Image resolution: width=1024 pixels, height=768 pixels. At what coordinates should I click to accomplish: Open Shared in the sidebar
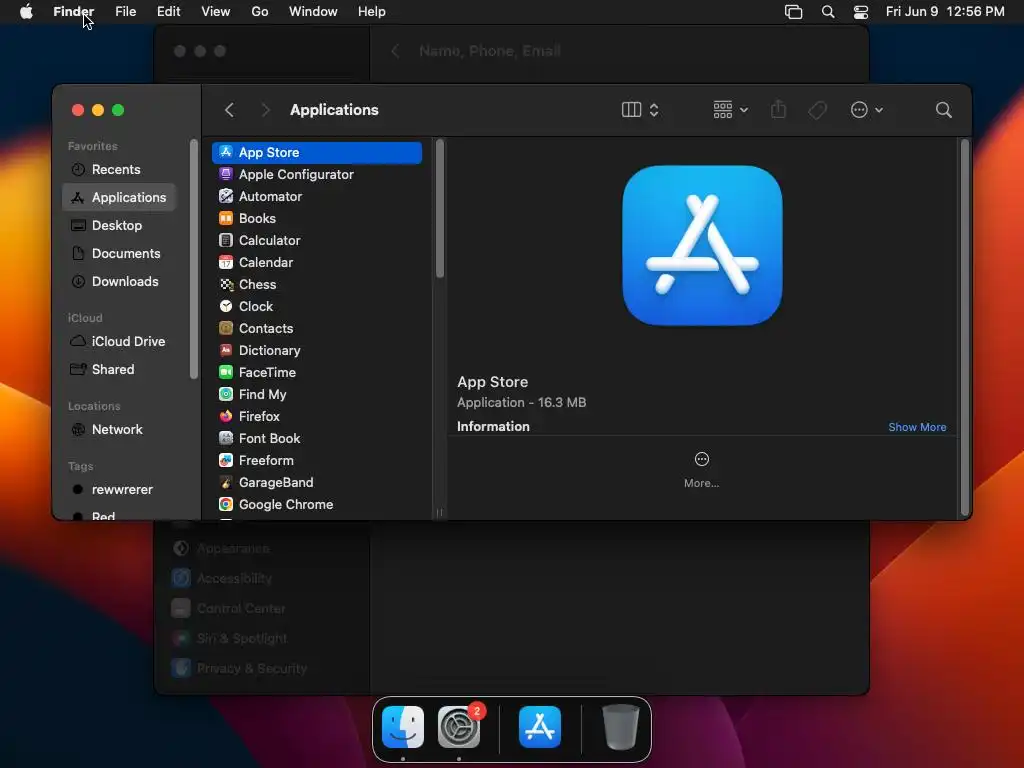pyautogui.click(x=120, y=370)
